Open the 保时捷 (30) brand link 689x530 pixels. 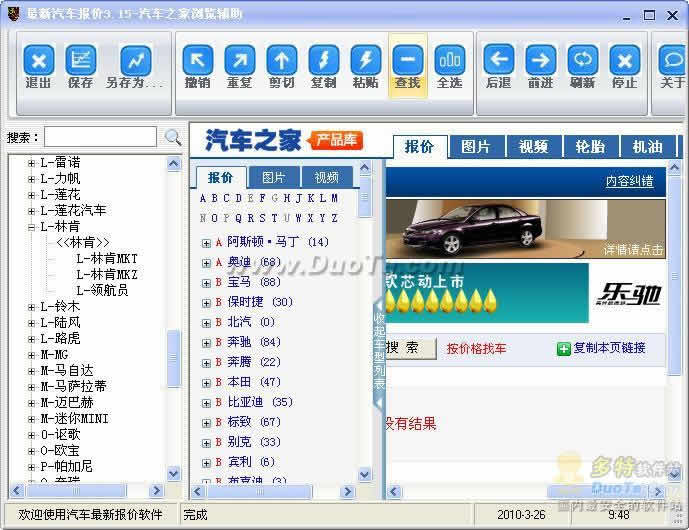point(260,302)
